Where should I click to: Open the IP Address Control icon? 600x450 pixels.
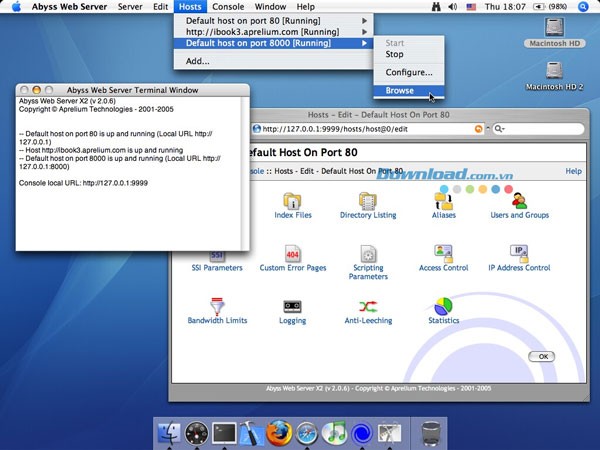point(519,254)
